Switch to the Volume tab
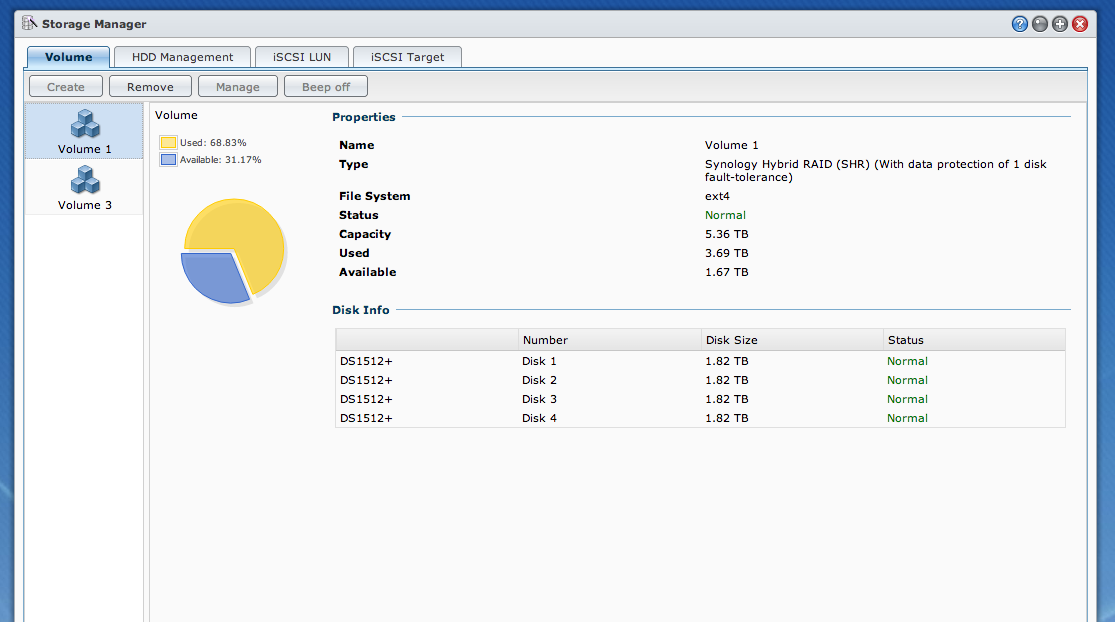This screenshot has width=1115, height=622. coord(68,57)
